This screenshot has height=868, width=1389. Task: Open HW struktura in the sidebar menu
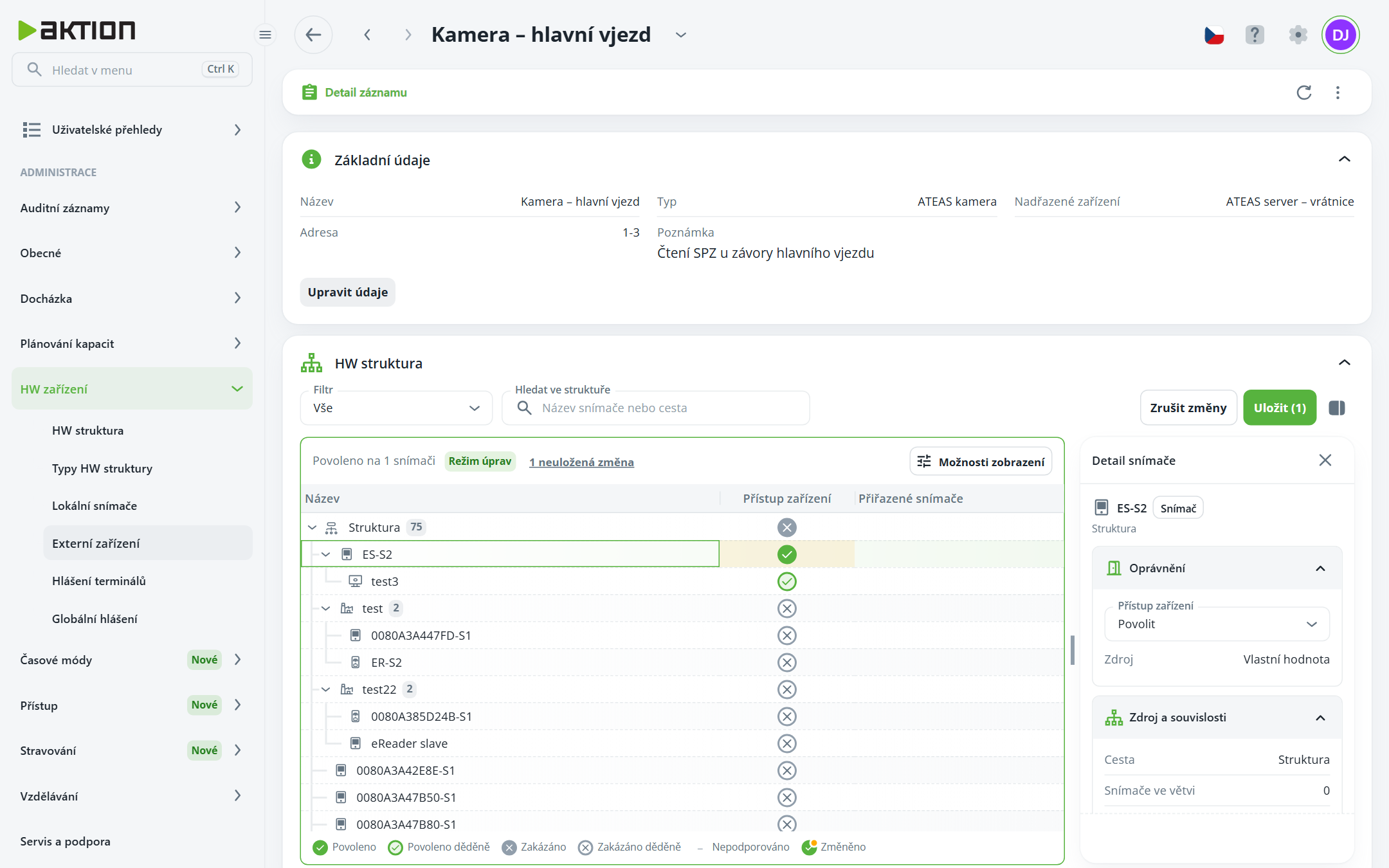(x=88, y=430)
